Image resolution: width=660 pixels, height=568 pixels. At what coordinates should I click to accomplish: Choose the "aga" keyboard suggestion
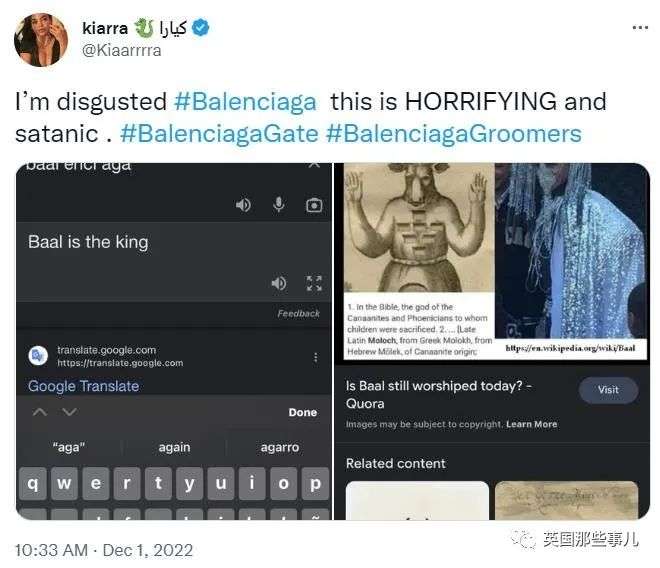pyautogui.click(x=69, y=447)
